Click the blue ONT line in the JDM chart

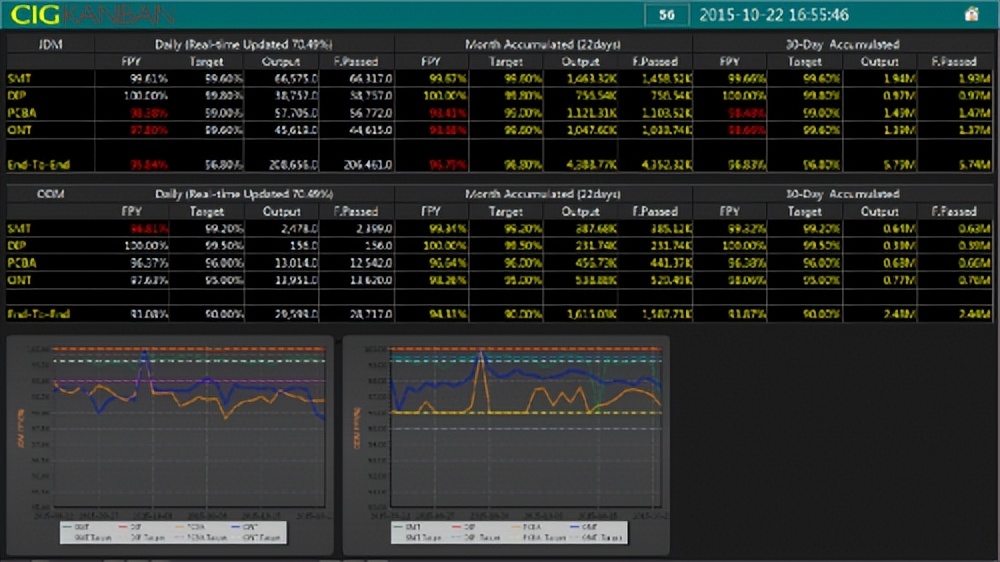(200, 381)
